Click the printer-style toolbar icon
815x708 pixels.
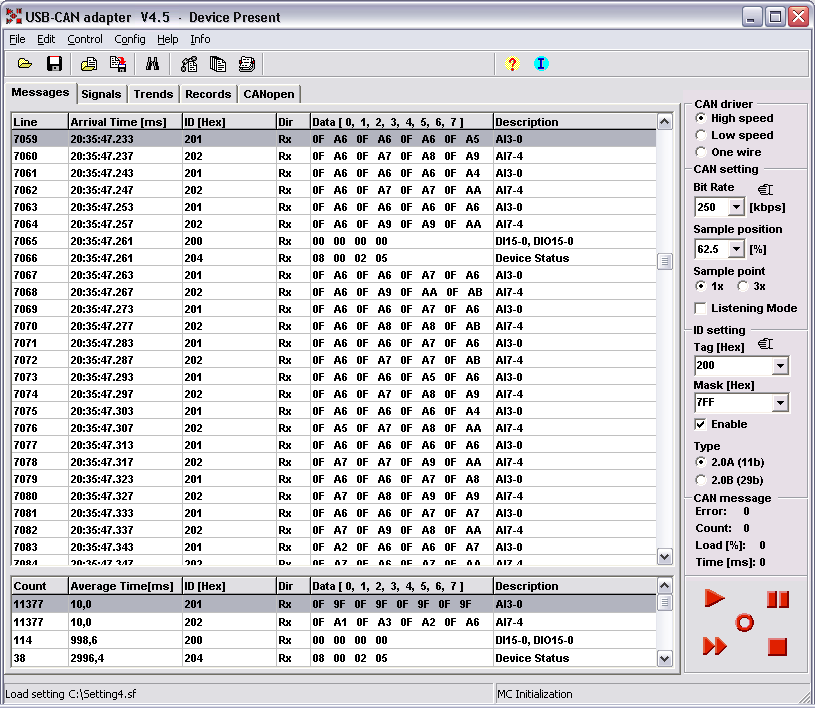point(247,64)
